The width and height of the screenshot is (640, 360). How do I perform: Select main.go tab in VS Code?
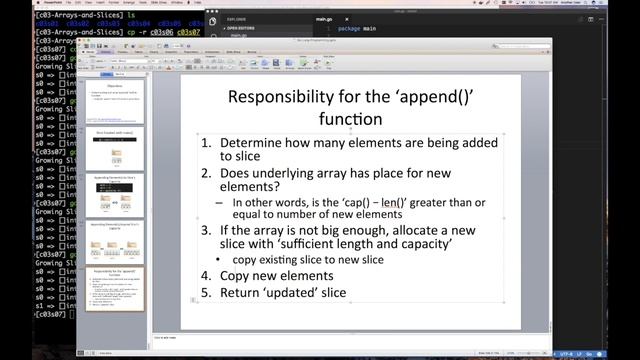coord(324,19)
